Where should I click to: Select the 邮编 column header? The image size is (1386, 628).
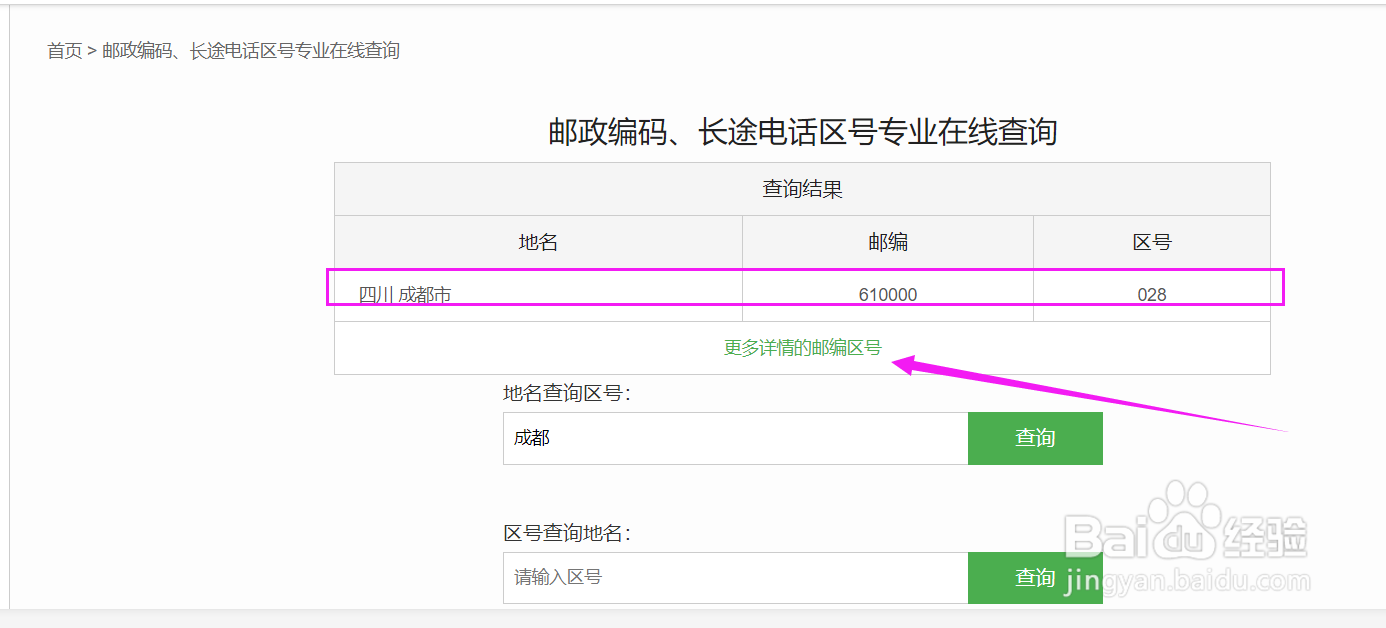[887, 242]
